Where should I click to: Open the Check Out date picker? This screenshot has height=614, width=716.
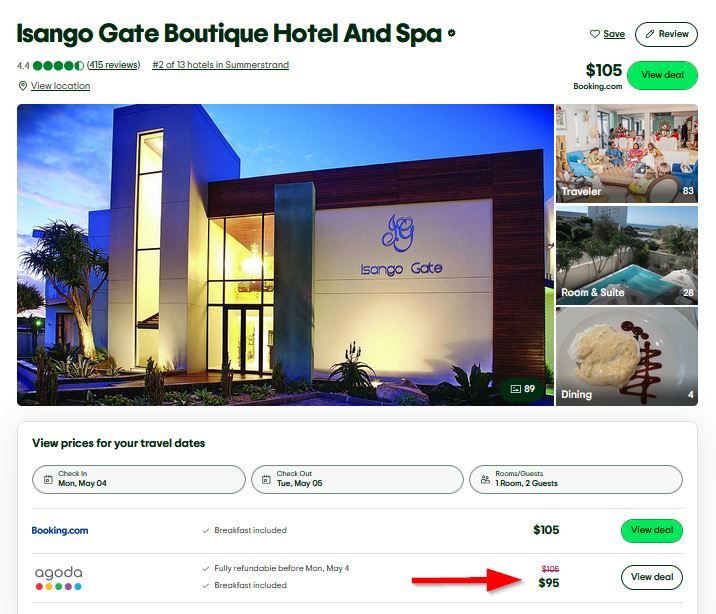[x=357, y=479]
